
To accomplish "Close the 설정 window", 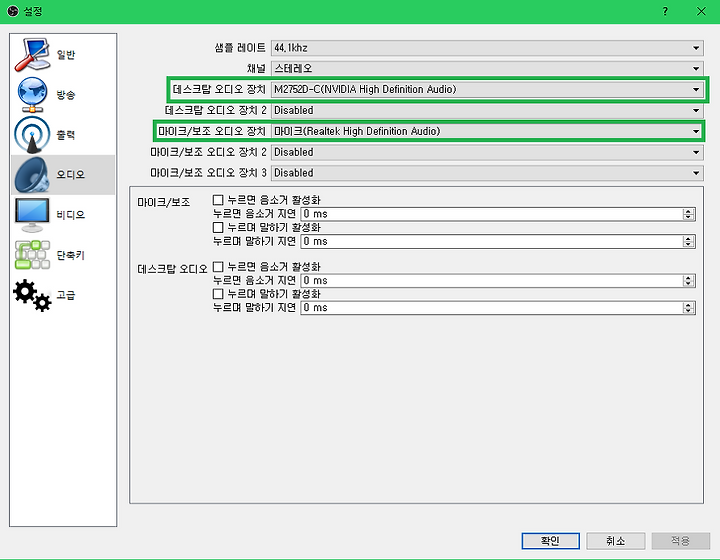I will 701,11.
